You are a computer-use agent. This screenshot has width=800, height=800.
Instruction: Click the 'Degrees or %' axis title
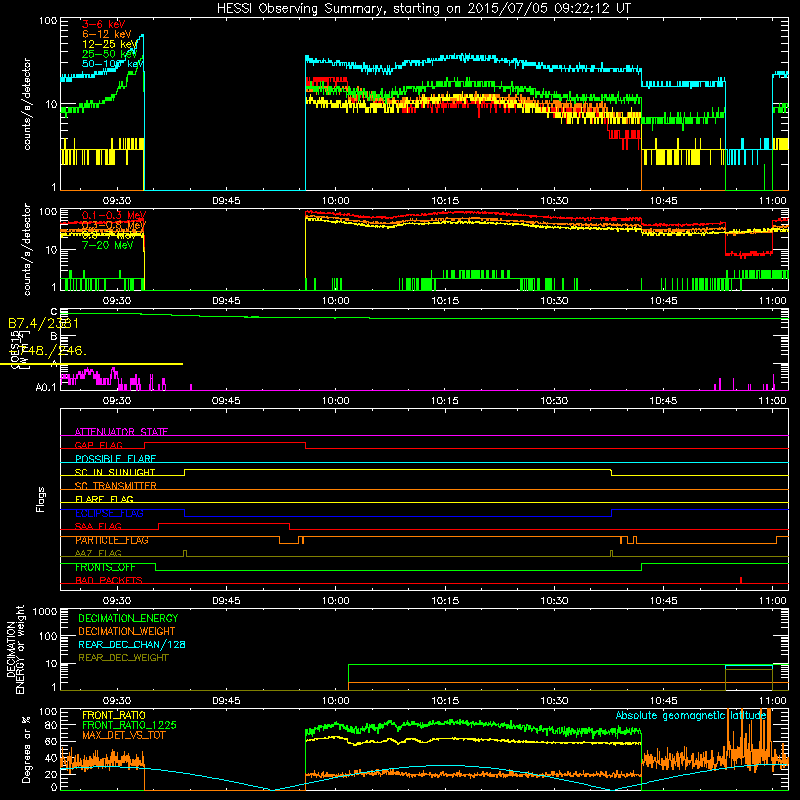pos(26,749)
